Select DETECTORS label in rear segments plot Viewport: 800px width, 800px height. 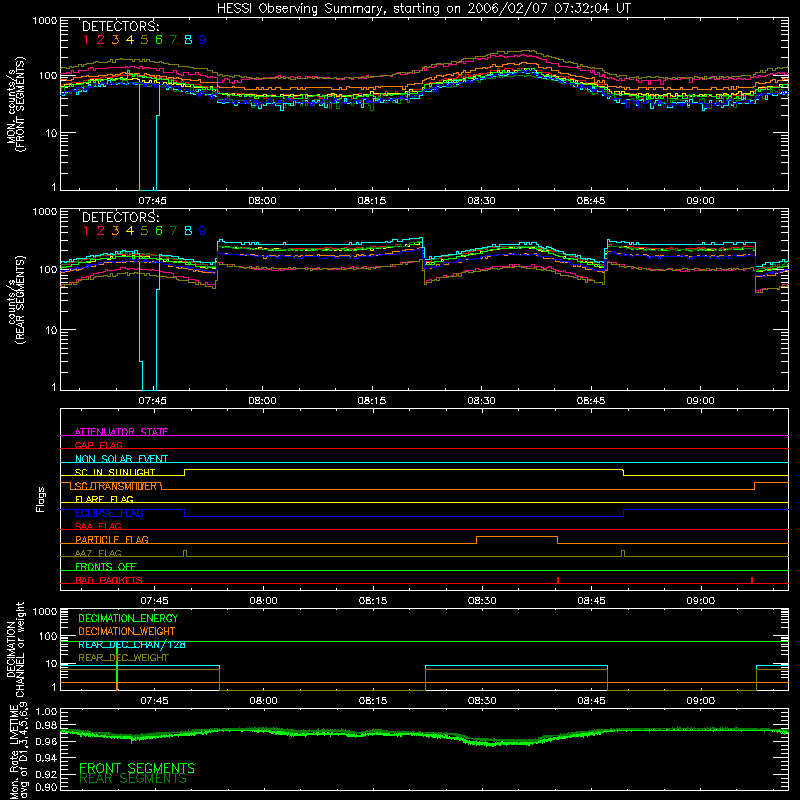(x=120, y=217)
